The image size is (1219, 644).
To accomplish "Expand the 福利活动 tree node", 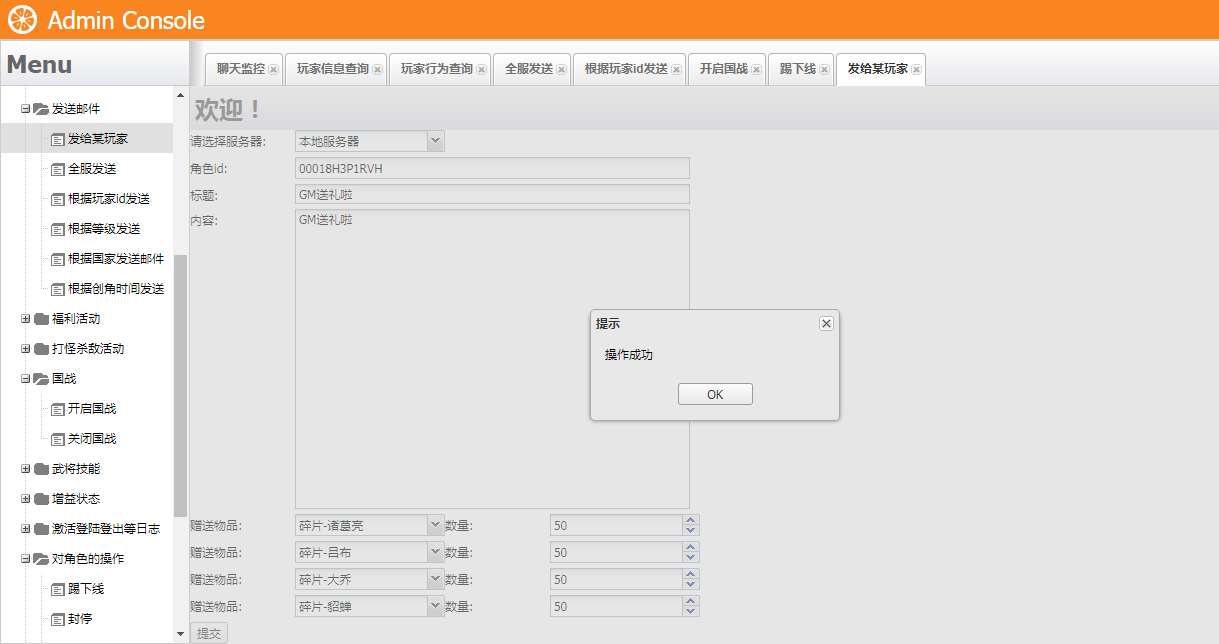I will 27,318.
